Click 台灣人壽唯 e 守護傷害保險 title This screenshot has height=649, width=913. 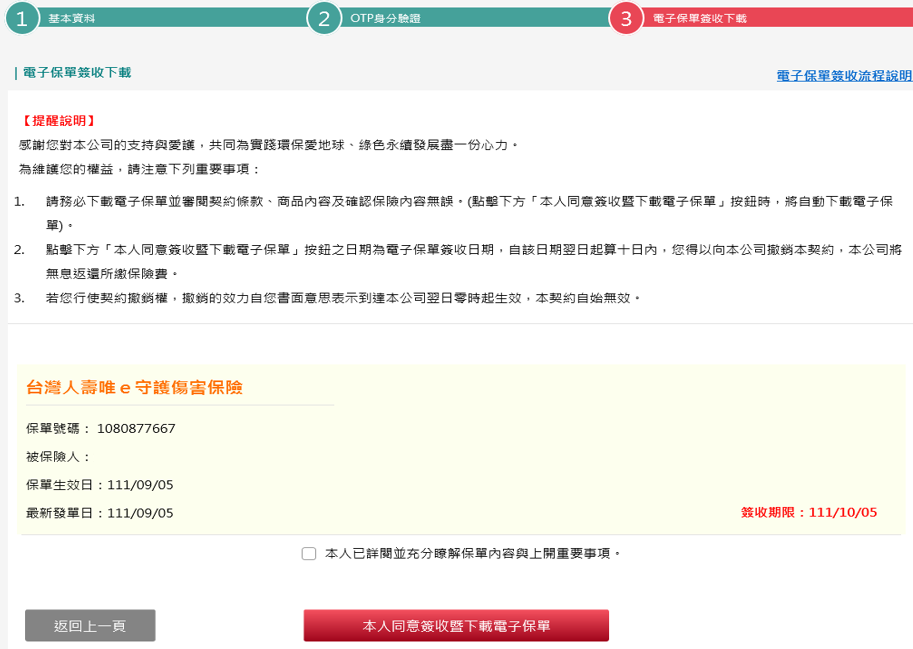tap(135, 387)
